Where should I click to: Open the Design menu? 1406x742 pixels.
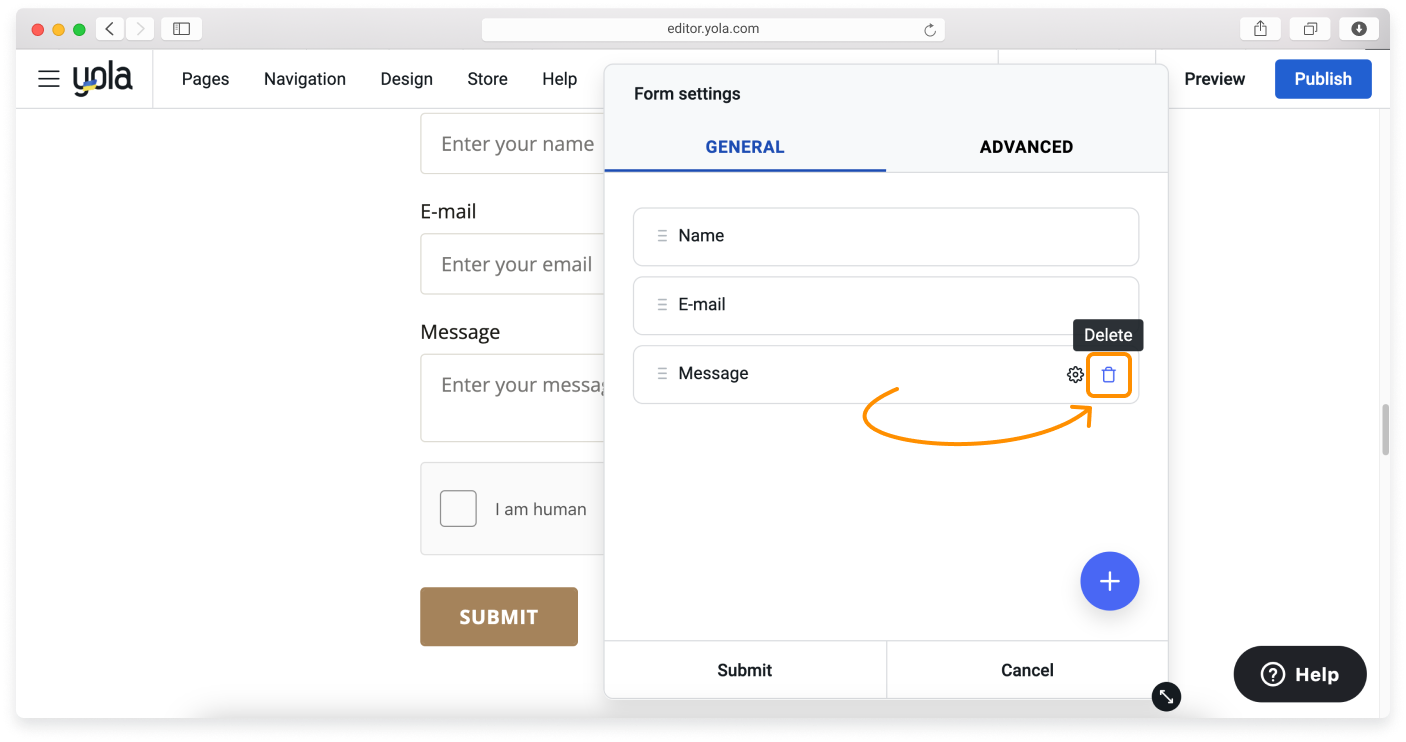[406, 79]
